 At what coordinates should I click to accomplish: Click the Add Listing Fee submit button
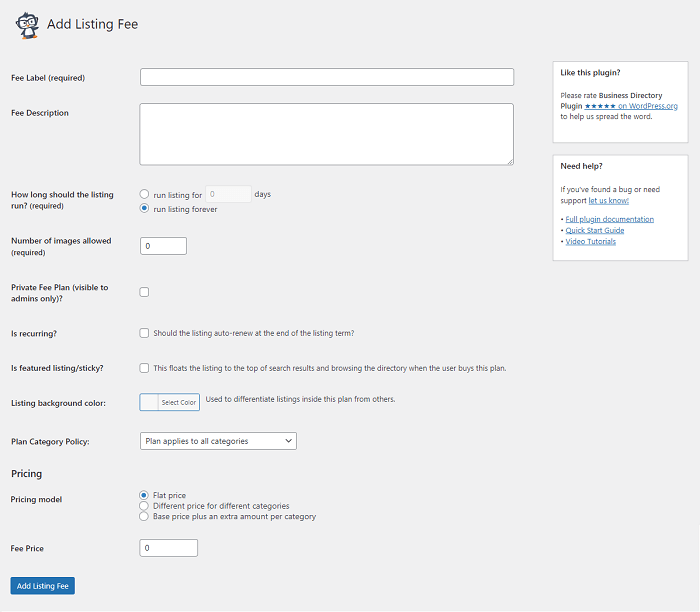pos(42,586)
